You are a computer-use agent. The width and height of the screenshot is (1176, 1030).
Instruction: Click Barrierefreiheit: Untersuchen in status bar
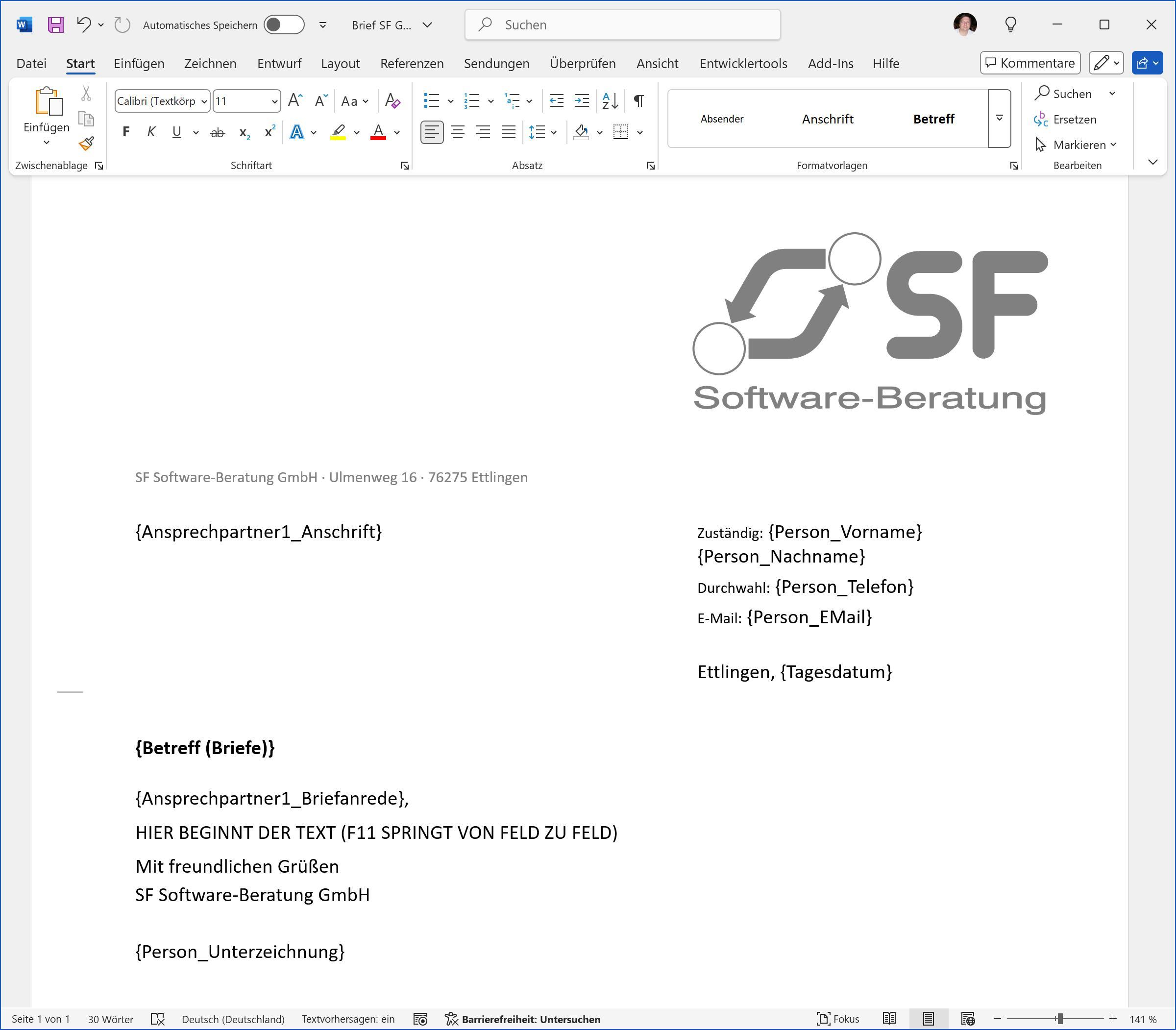coord(522,1019)
